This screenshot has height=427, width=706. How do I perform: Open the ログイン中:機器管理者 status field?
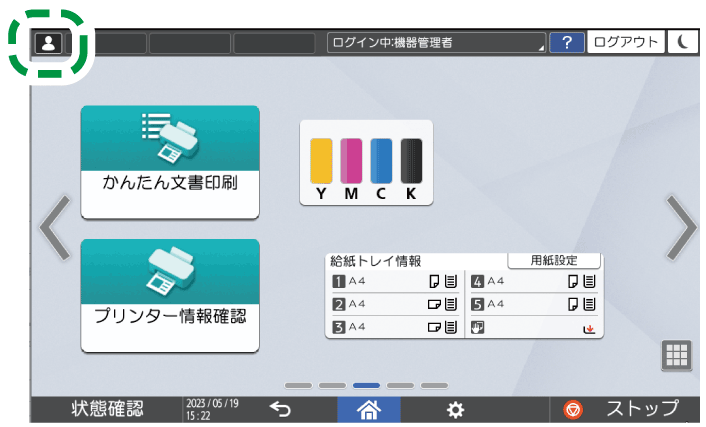tap(436, 43)
